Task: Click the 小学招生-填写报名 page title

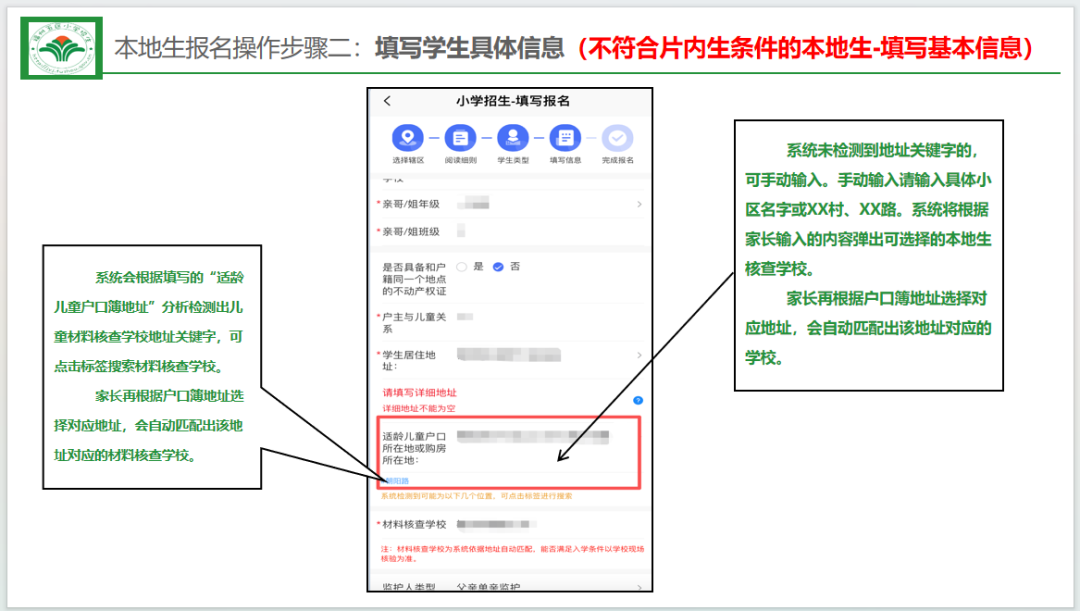Action: [512, 101]
